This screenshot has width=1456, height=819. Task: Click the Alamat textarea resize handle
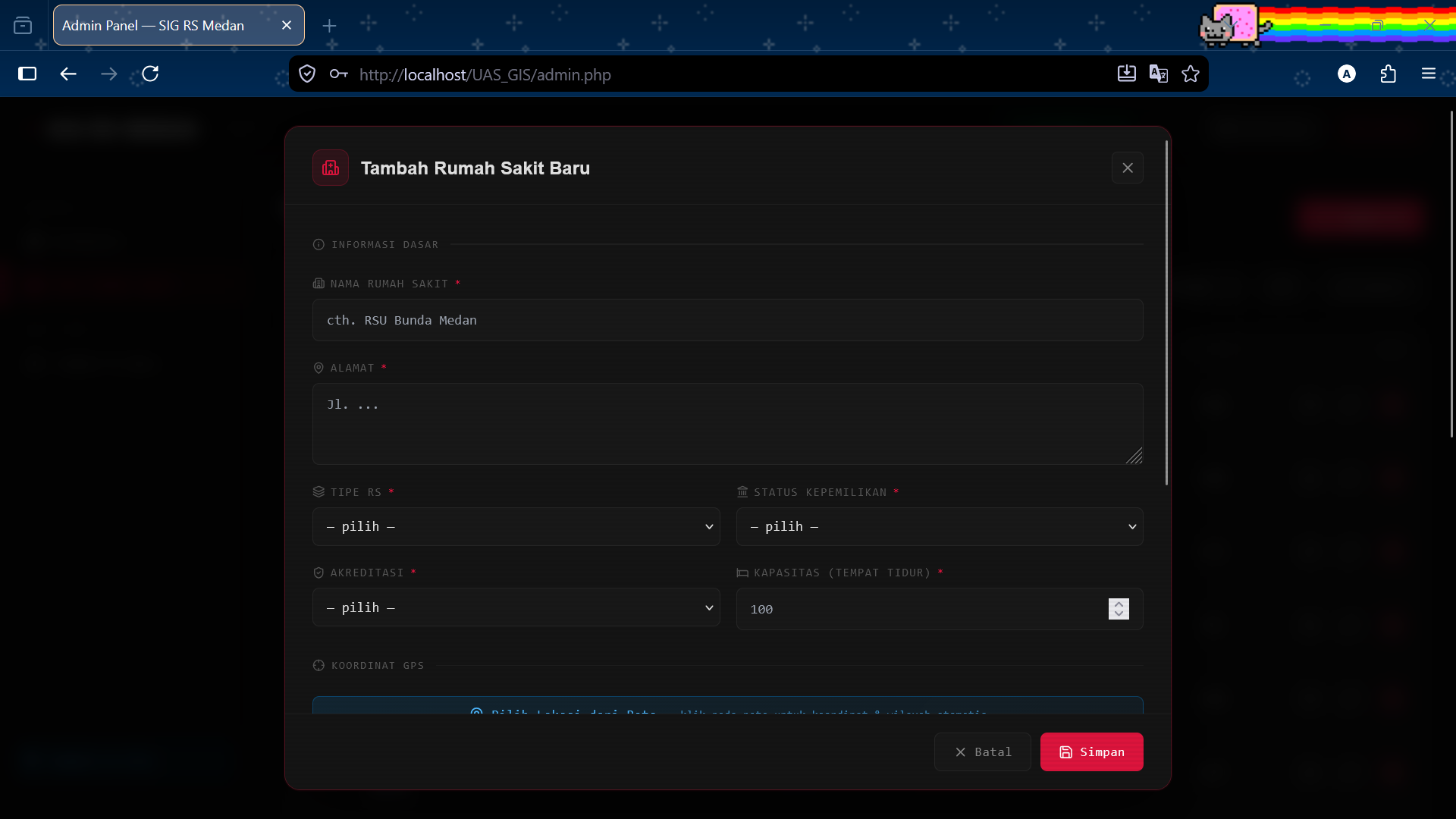coord(1134,456)
